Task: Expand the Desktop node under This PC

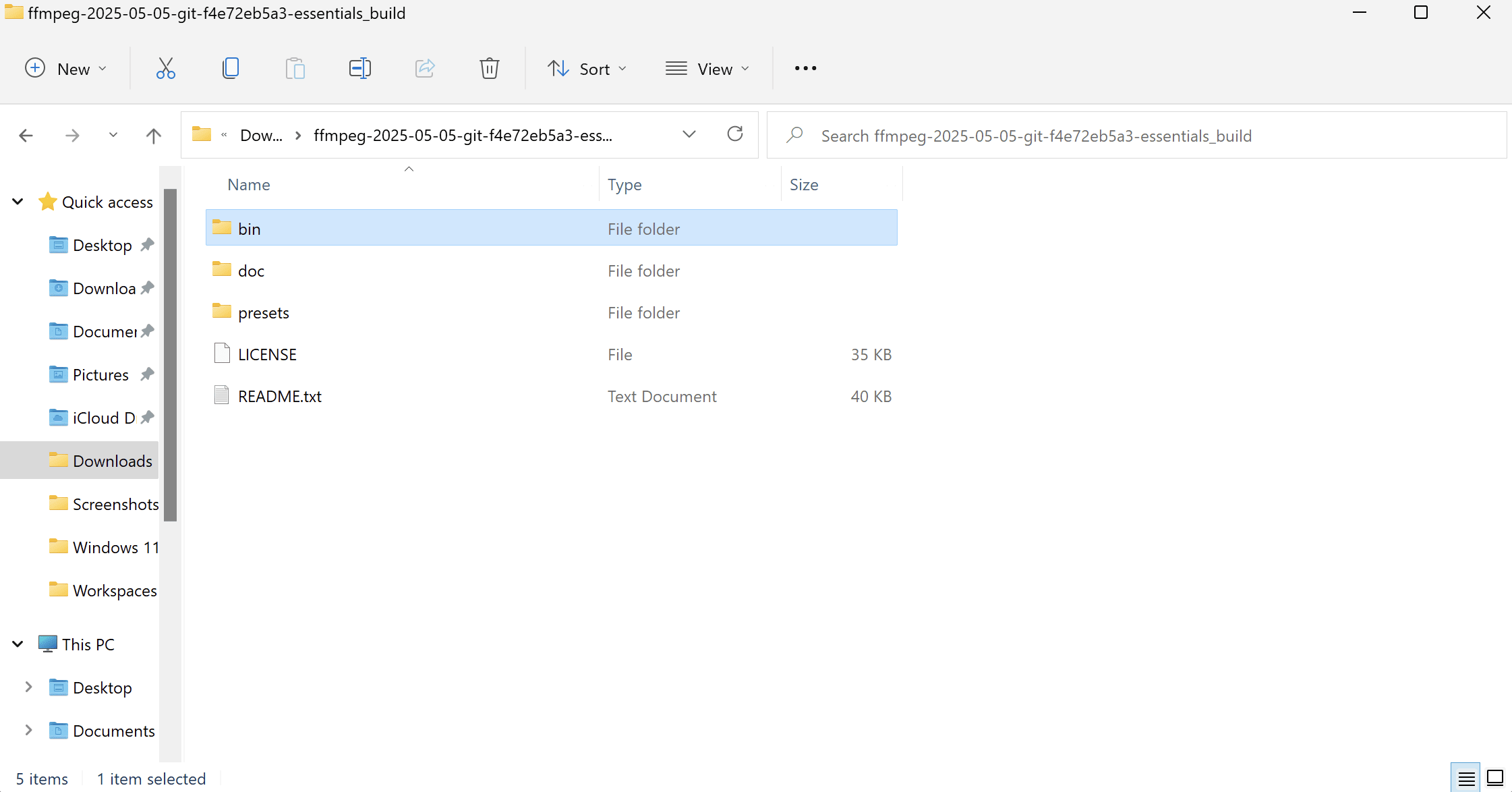Action: point(28,687)
